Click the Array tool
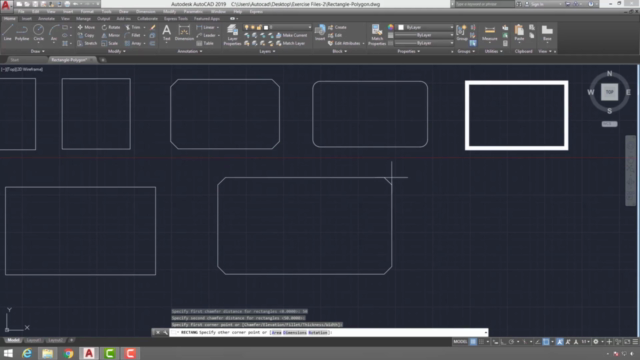Screen dimensions: 640x360 133,43
